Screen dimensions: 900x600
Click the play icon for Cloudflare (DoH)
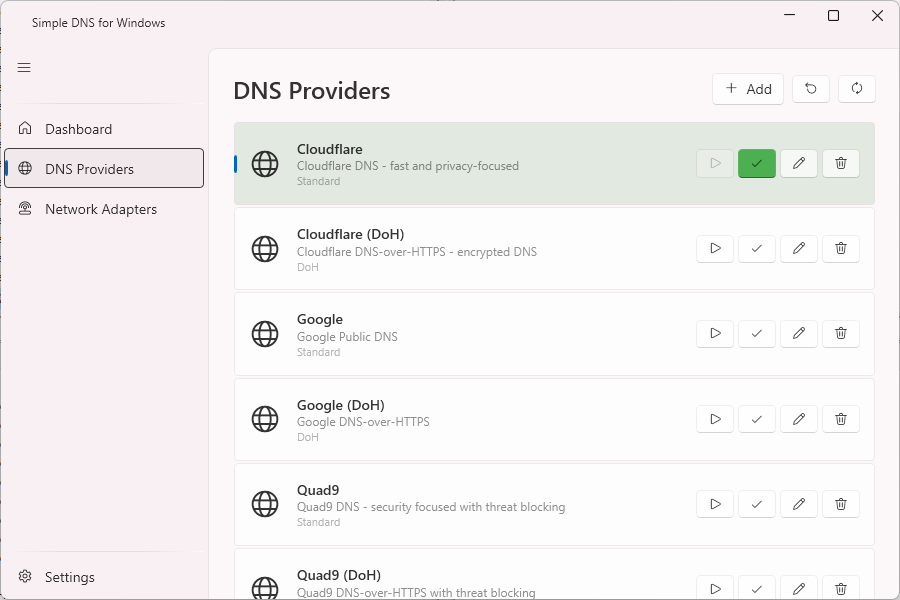click(715, 249)
